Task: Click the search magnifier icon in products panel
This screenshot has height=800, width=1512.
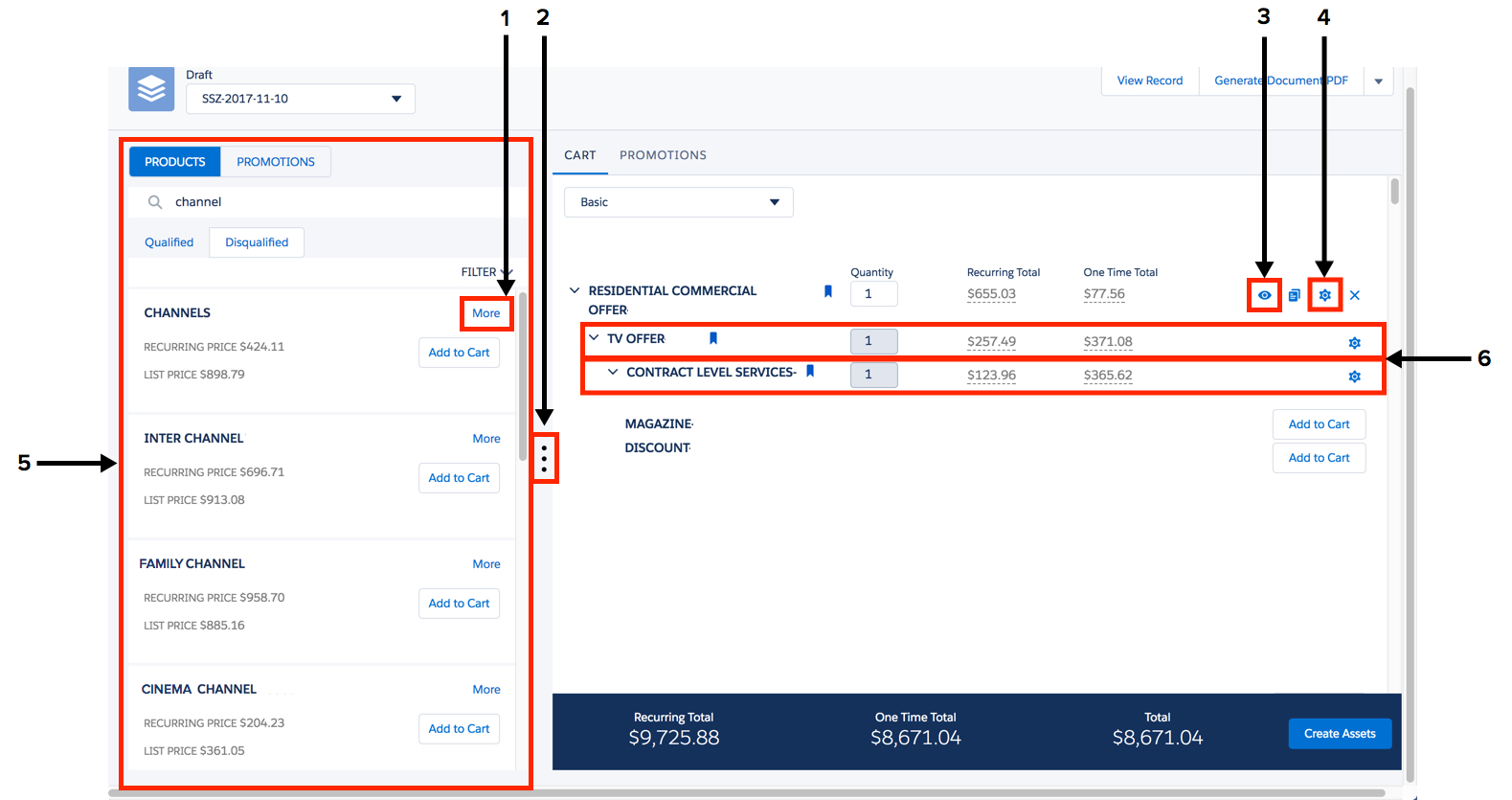Action: [x=155, y=202]
